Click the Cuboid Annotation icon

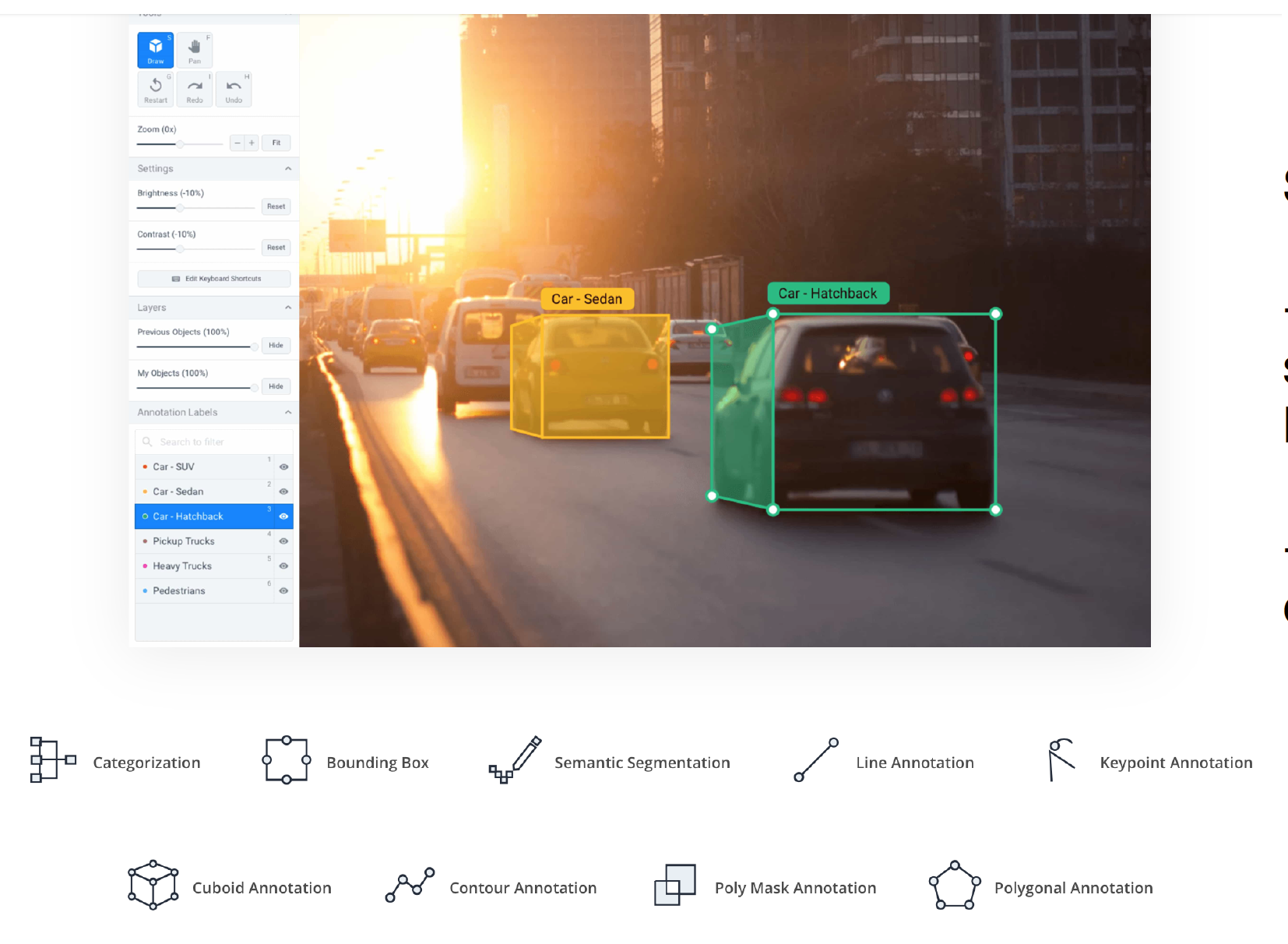(153, 885)
